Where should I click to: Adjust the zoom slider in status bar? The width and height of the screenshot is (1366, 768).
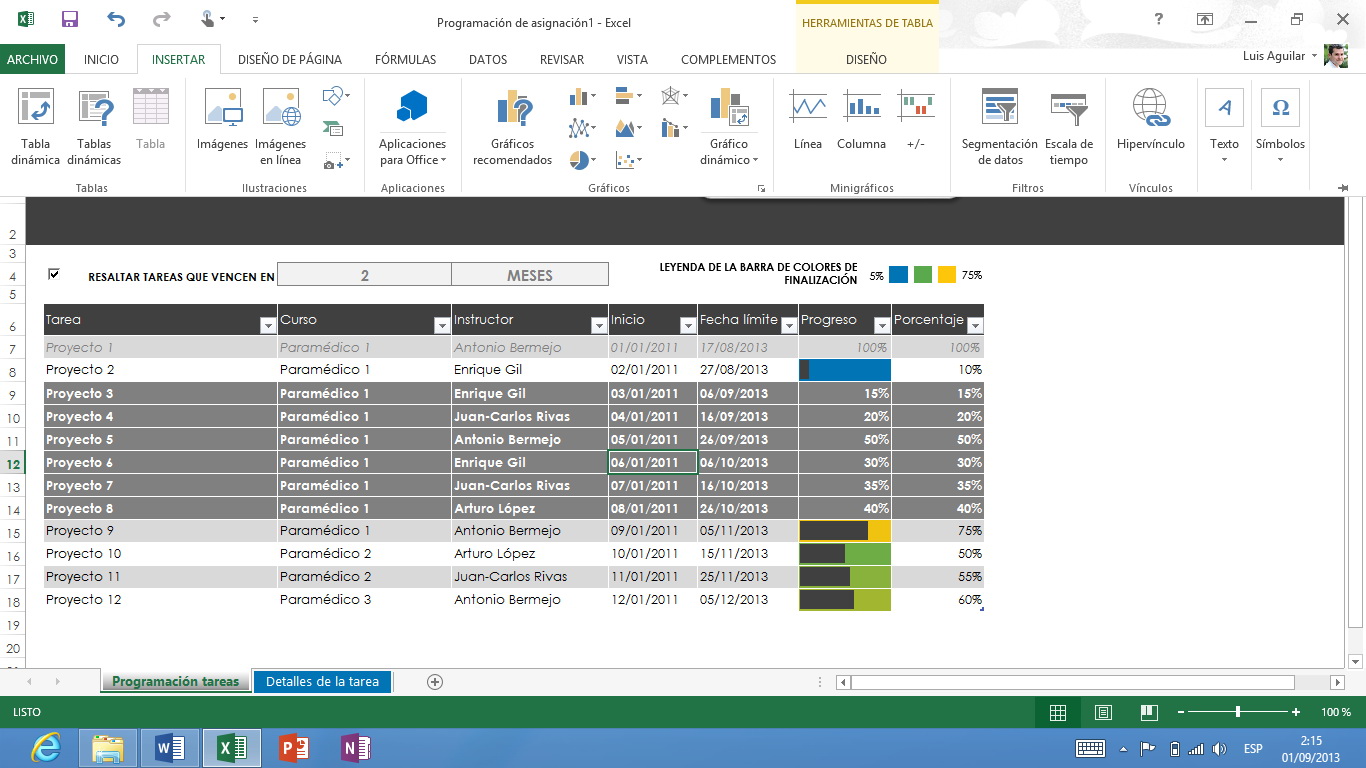point(1238,712)
